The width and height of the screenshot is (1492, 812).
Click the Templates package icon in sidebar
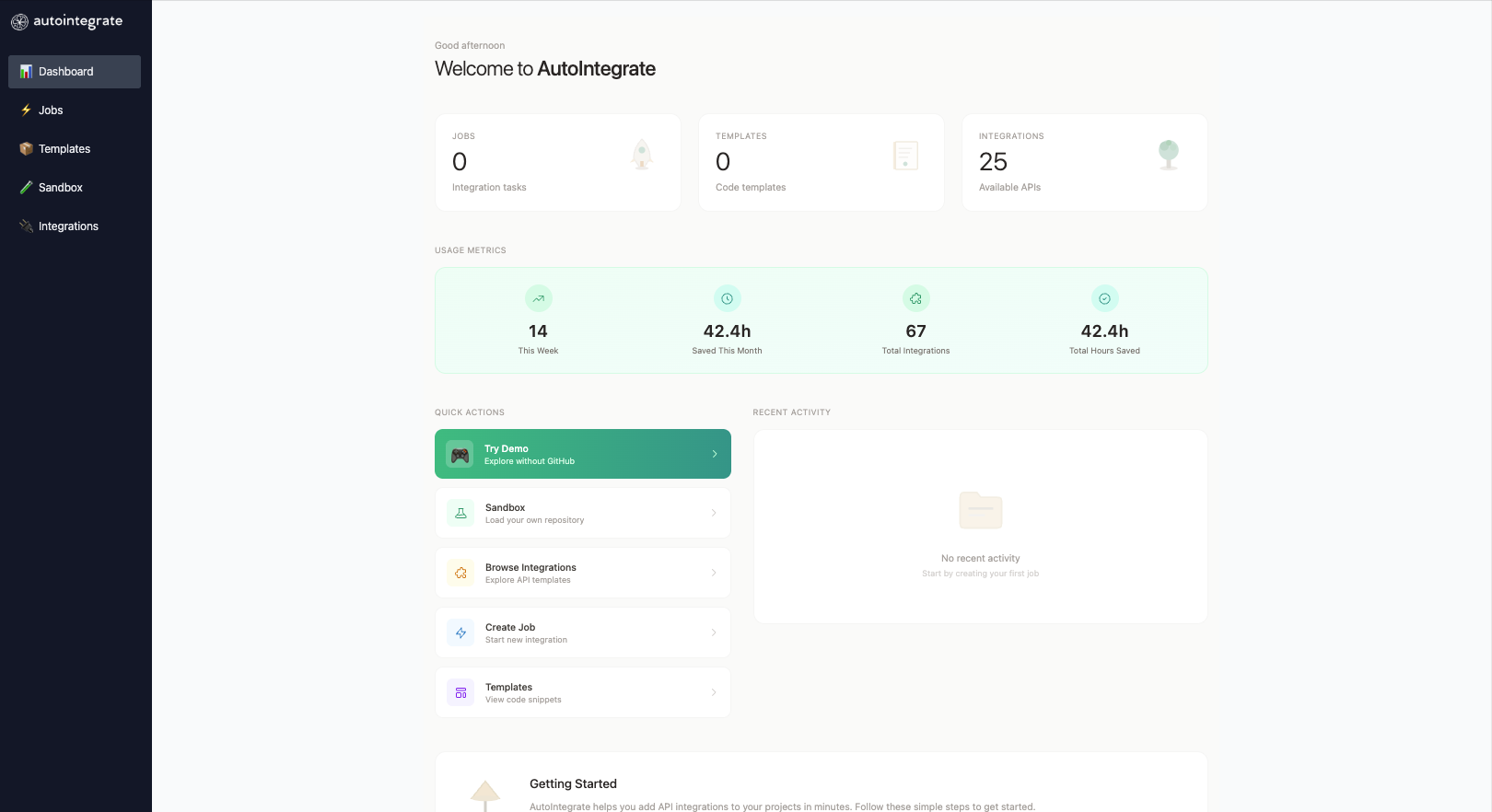[26, 149]
